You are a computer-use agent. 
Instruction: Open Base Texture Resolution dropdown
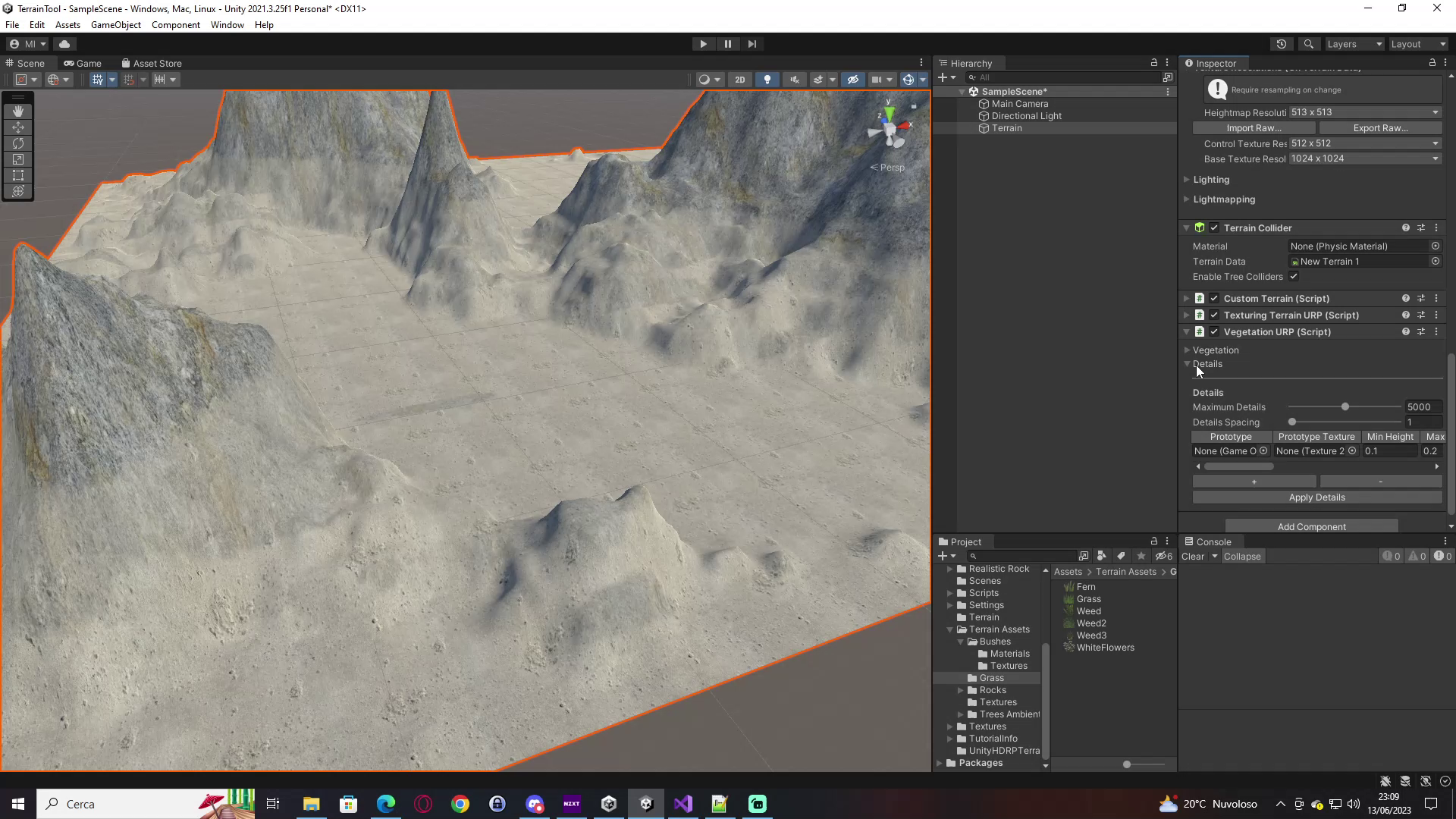[x=1365, y=158]
